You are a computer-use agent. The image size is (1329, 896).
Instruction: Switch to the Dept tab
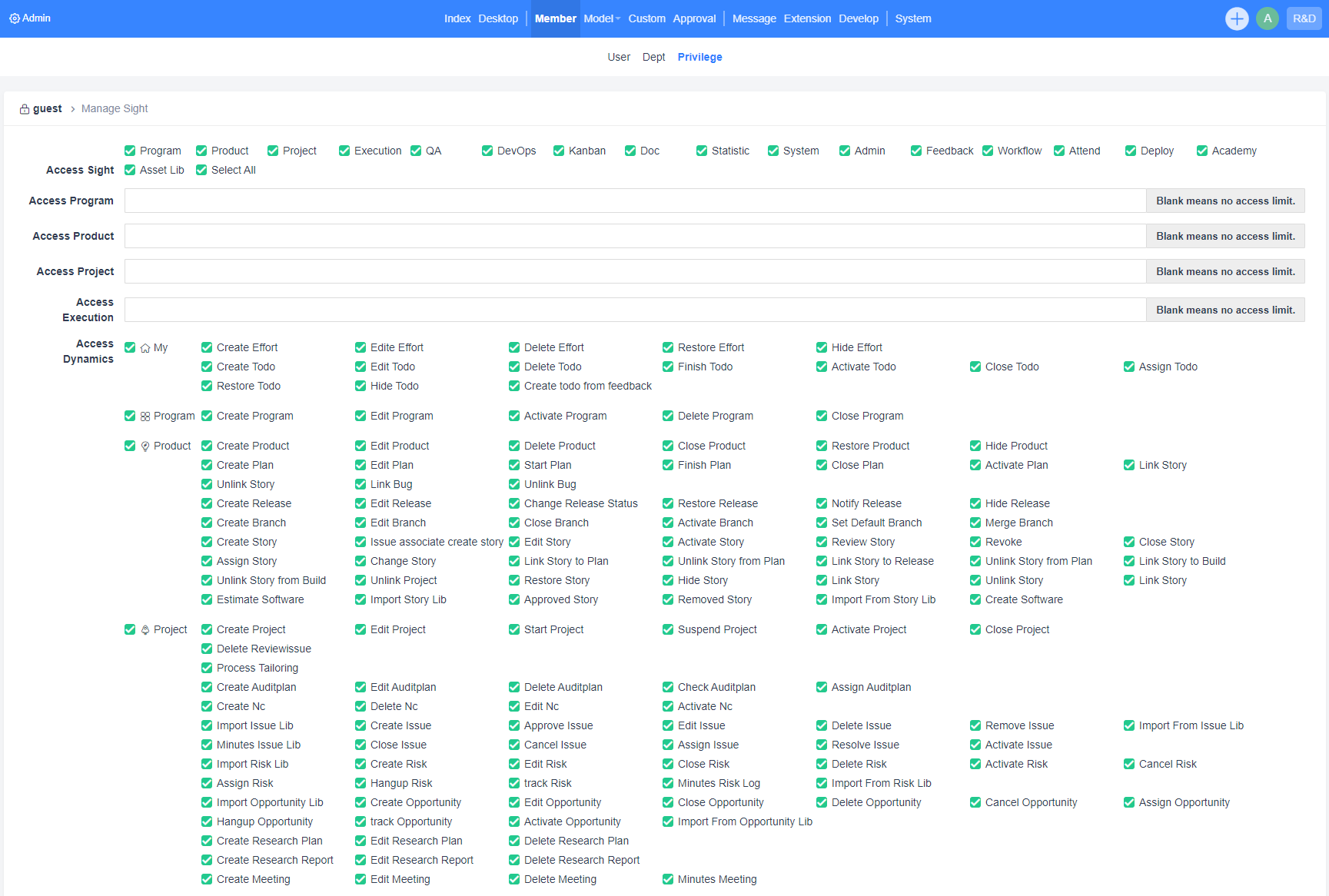653,57
